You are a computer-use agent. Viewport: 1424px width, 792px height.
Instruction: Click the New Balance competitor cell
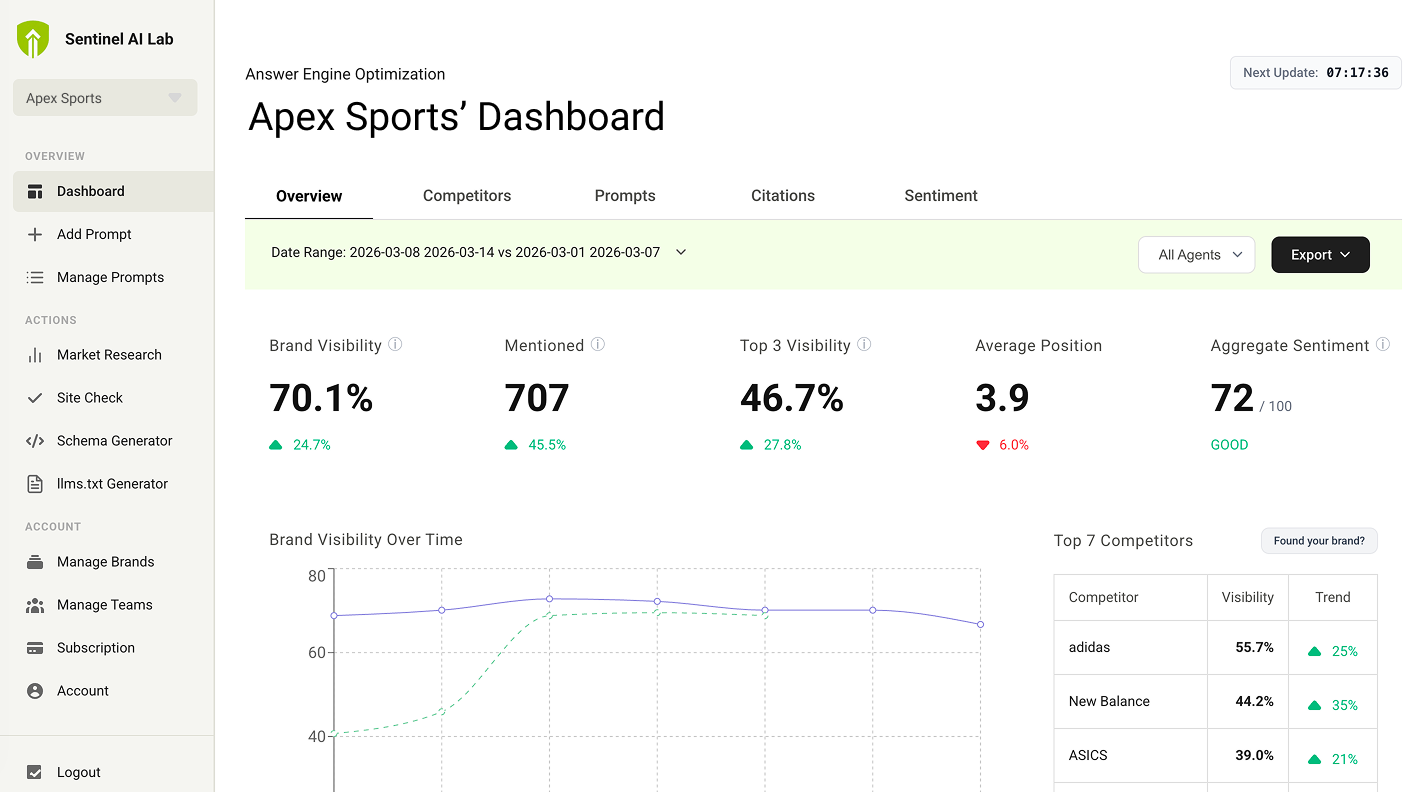[1131, 702]
